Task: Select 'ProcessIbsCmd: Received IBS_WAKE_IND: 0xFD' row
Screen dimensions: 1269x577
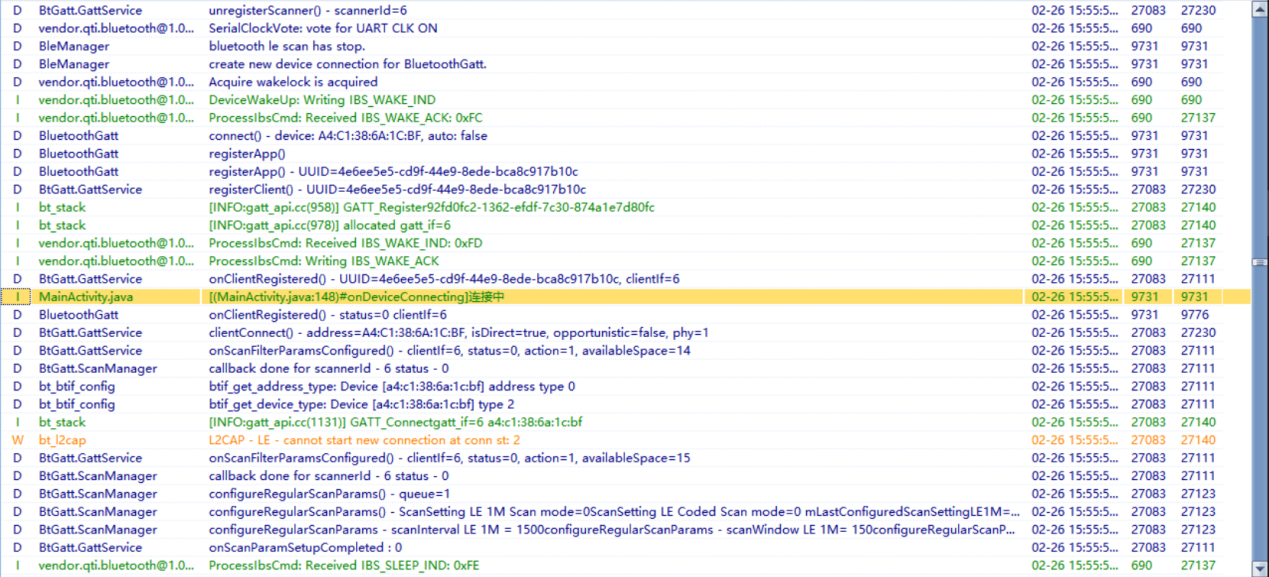Action: tap(625, 244)
